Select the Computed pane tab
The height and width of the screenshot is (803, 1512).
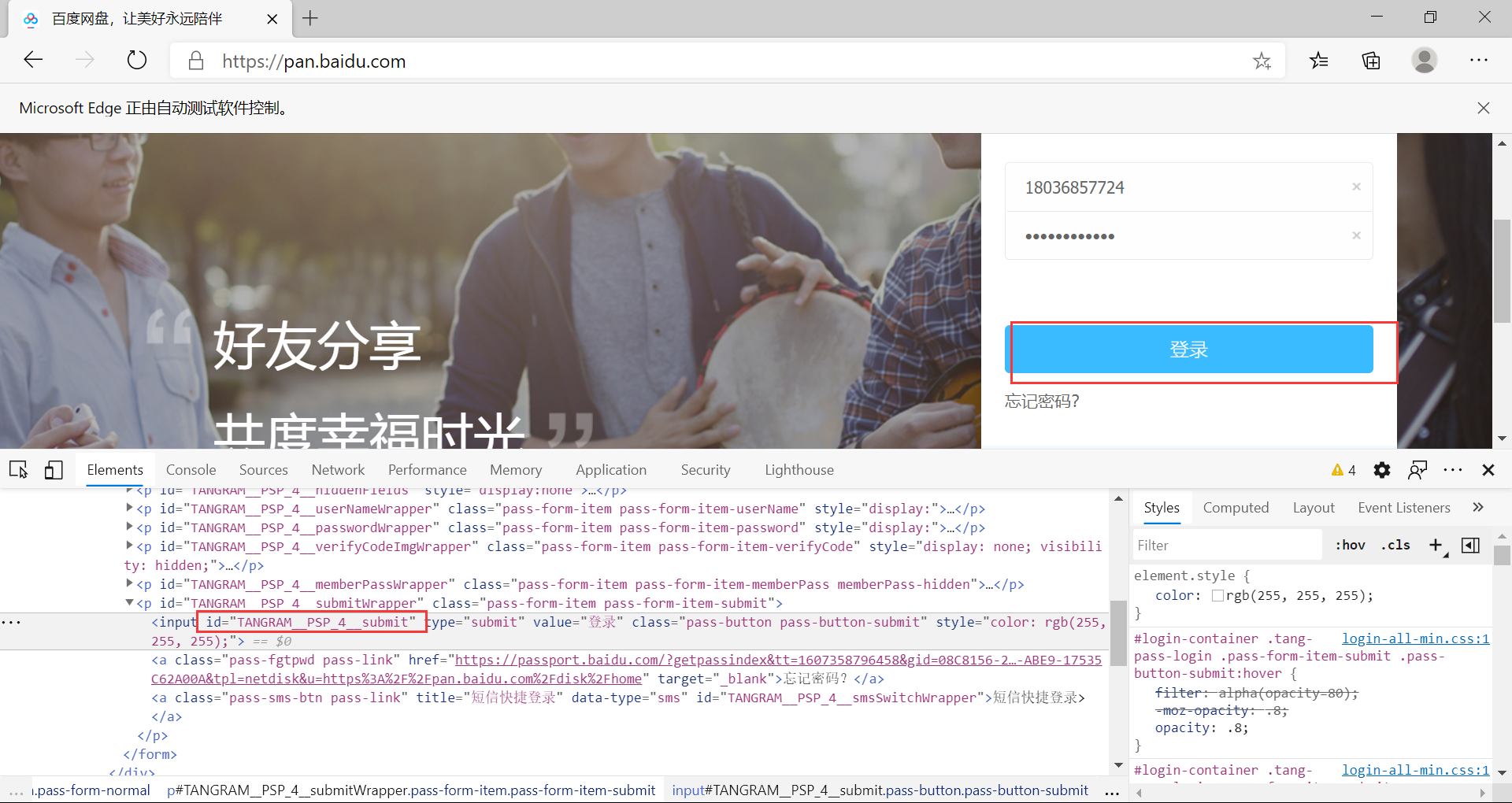pos(1236,508)
